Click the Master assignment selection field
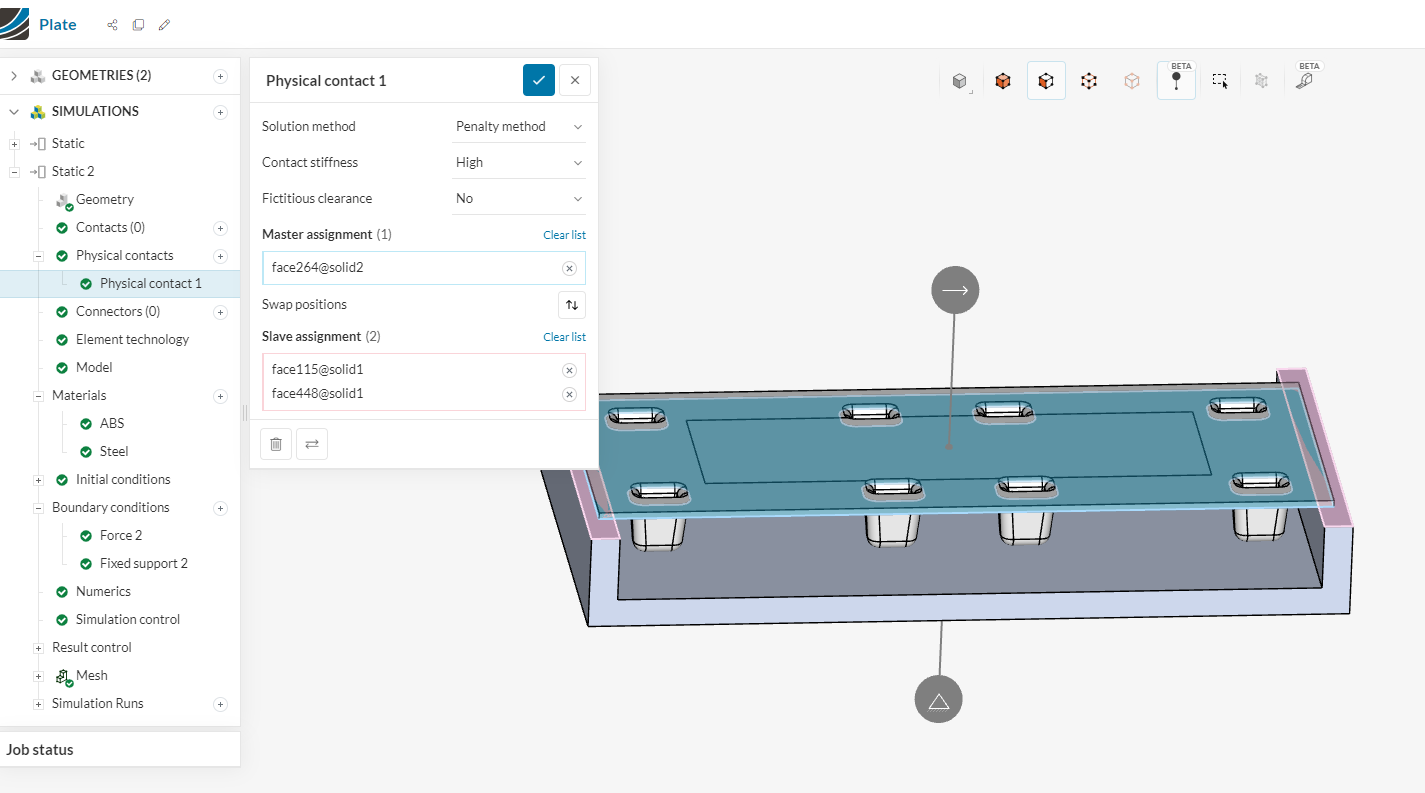This screenshot has width=1425, height=793. [410, 268]
